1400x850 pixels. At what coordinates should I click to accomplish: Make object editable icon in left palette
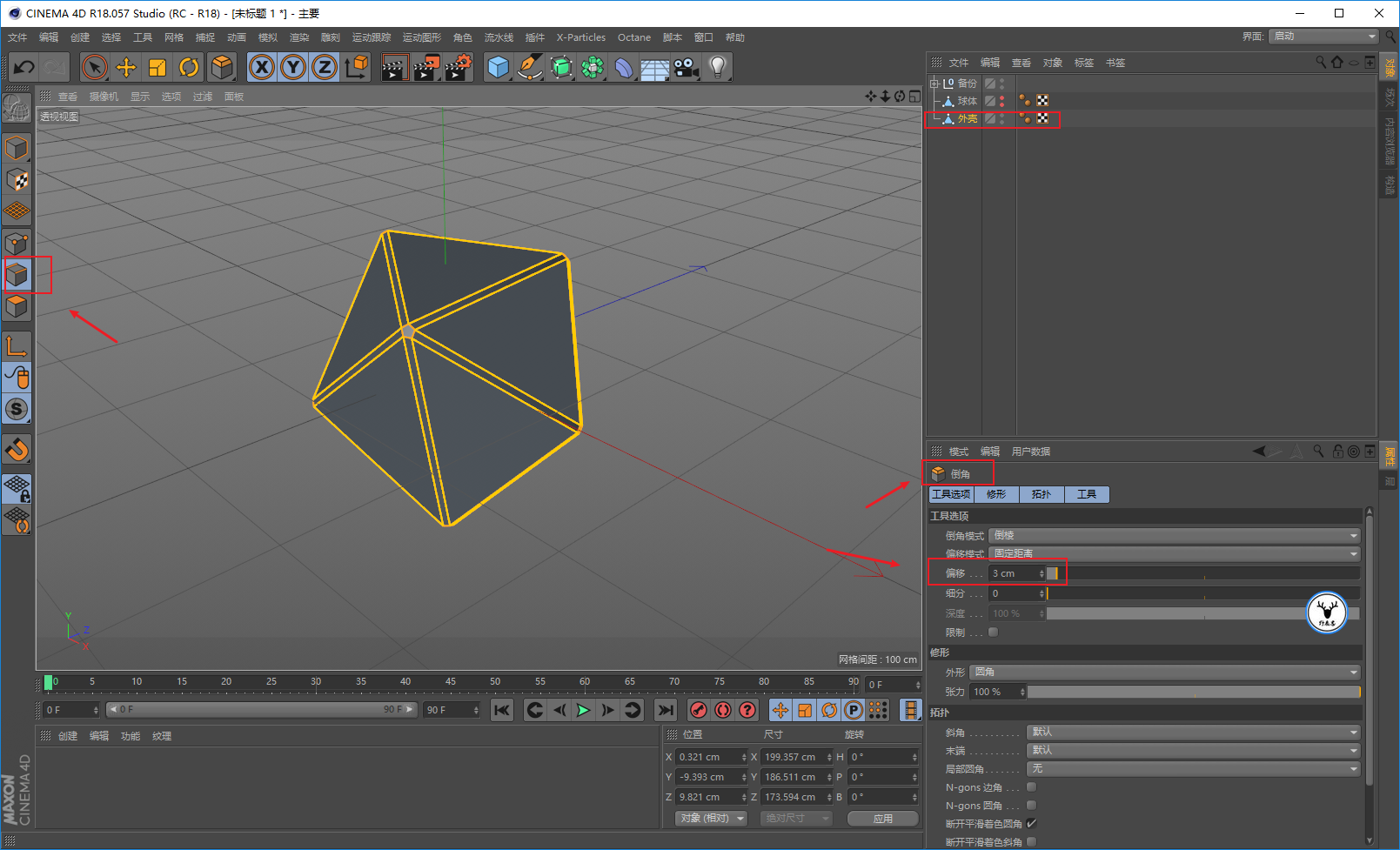point(17,108)
